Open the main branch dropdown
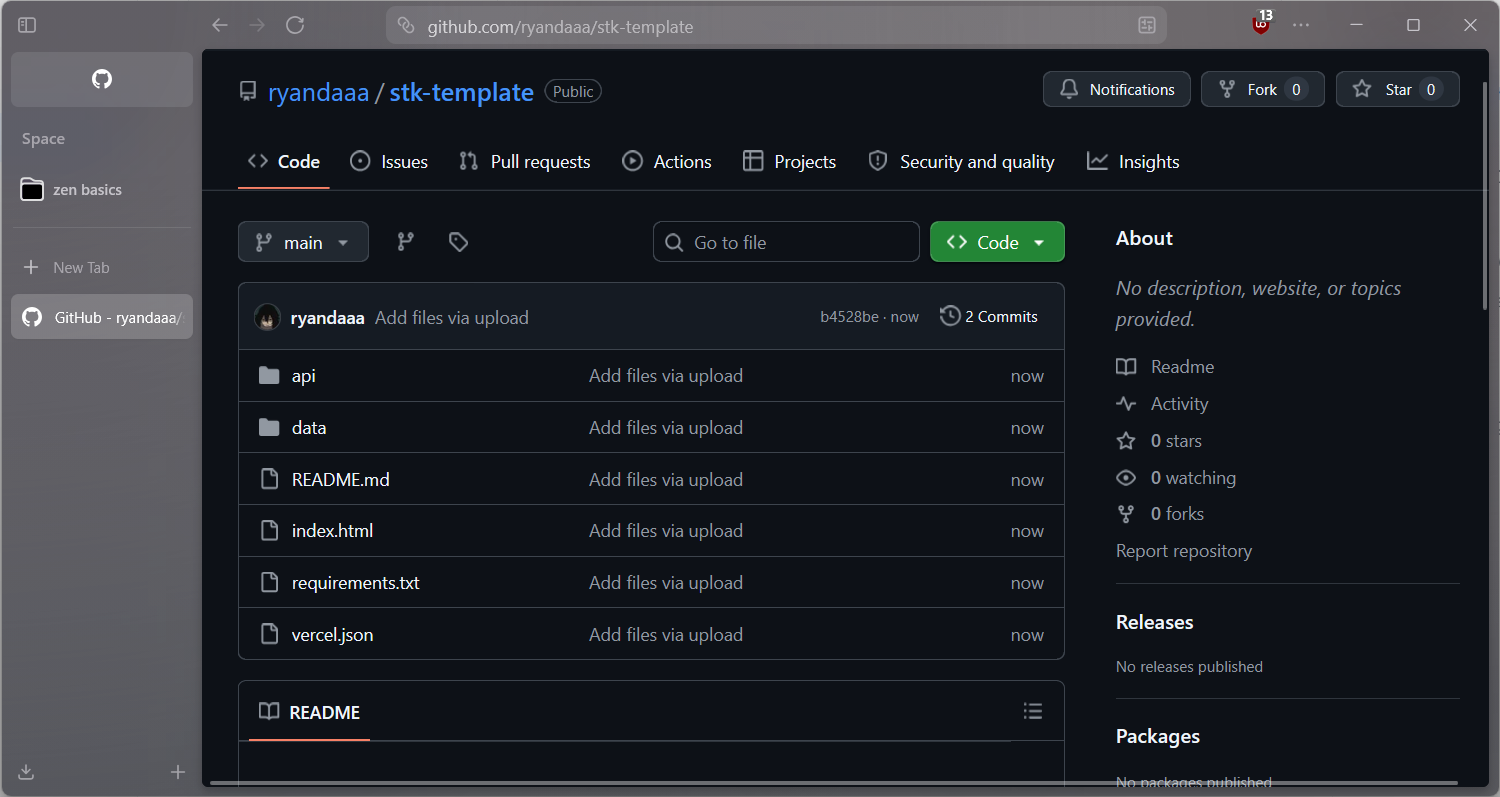Screen dimensions: 1500x797 (x=303, y=242)
